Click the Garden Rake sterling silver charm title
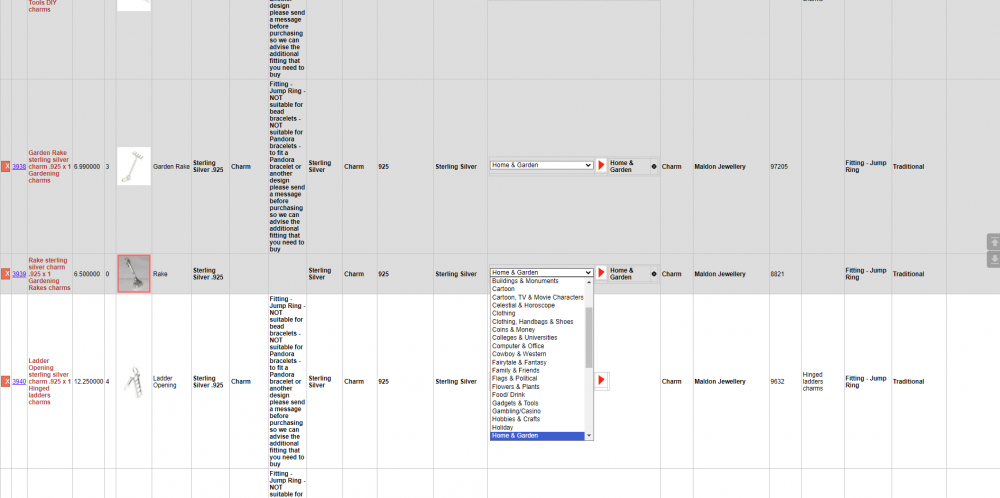Screen dimensions: 1000x498 point(49,166)
